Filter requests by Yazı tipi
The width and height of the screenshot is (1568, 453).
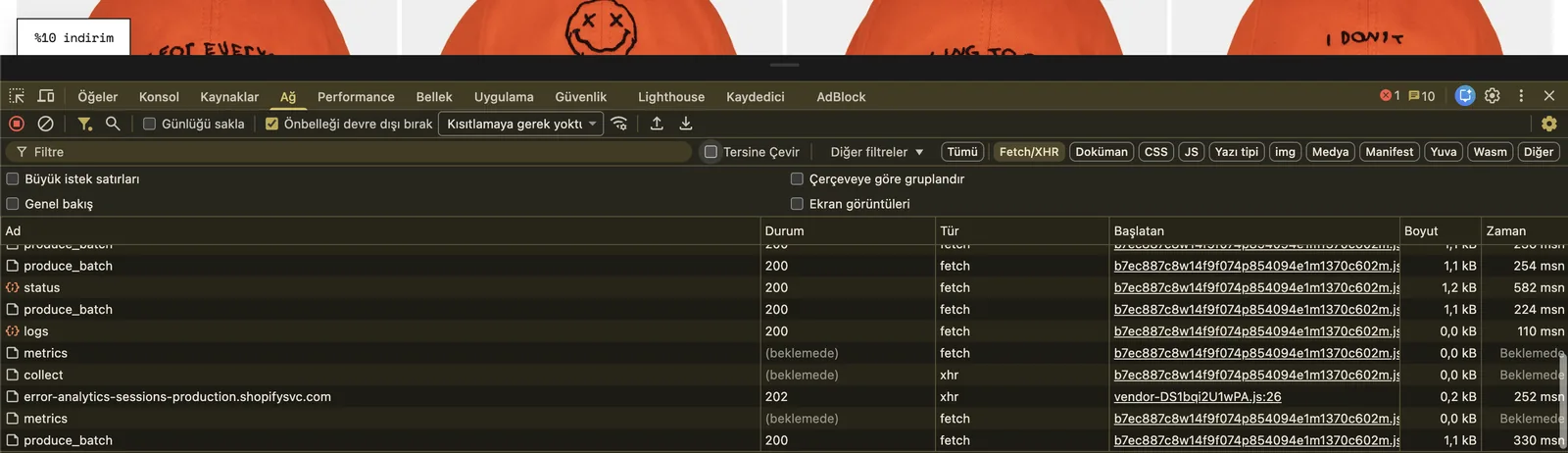1237,152
